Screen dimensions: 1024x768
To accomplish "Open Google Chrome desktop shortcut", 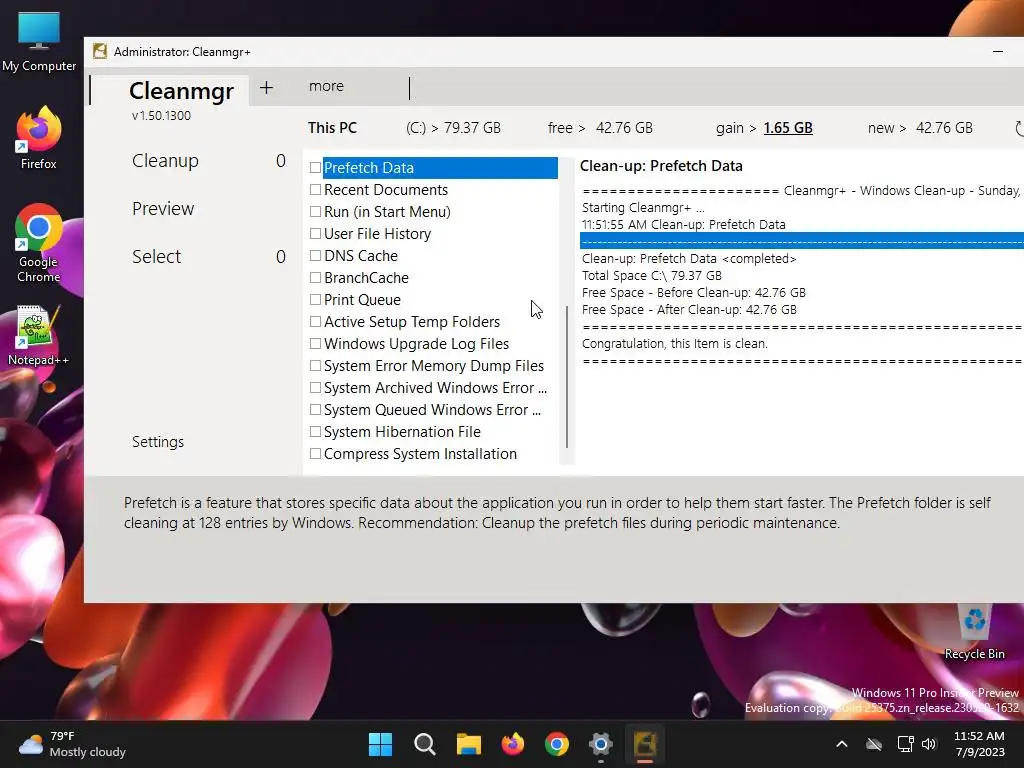I will point(39,243).
